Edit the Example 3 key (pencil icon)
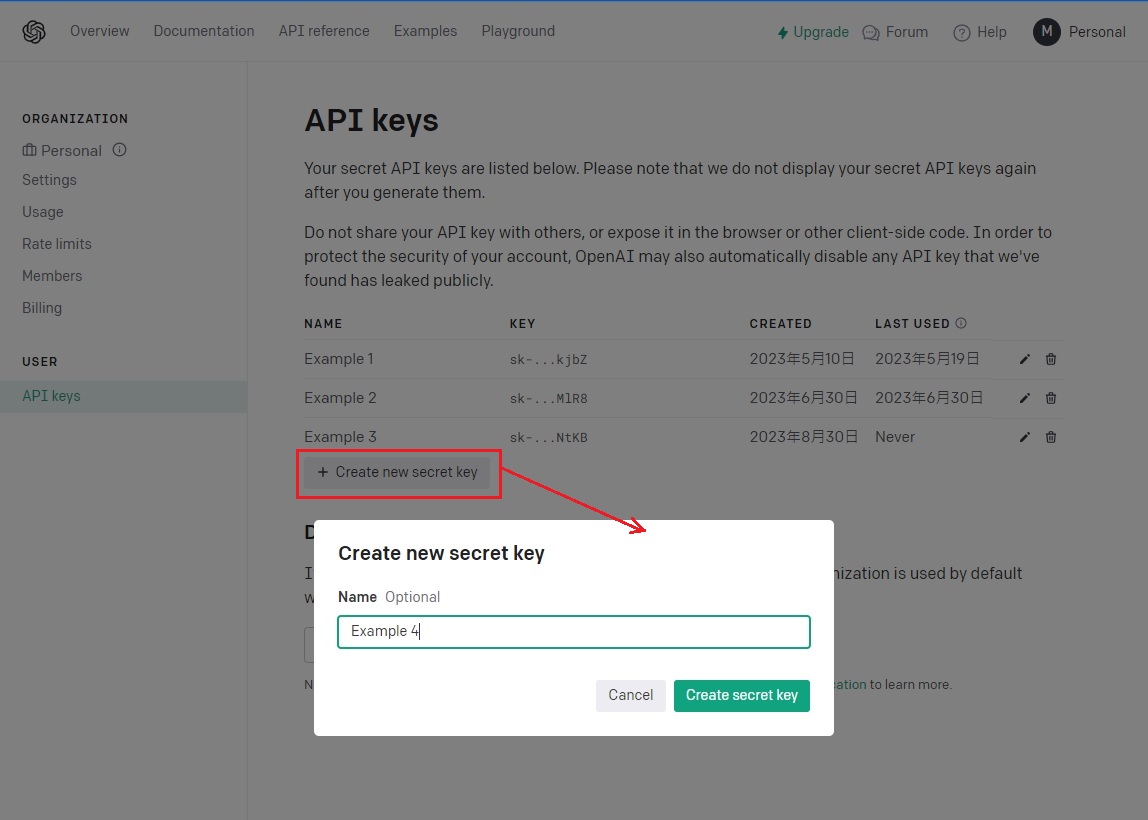 point(1024,437)
